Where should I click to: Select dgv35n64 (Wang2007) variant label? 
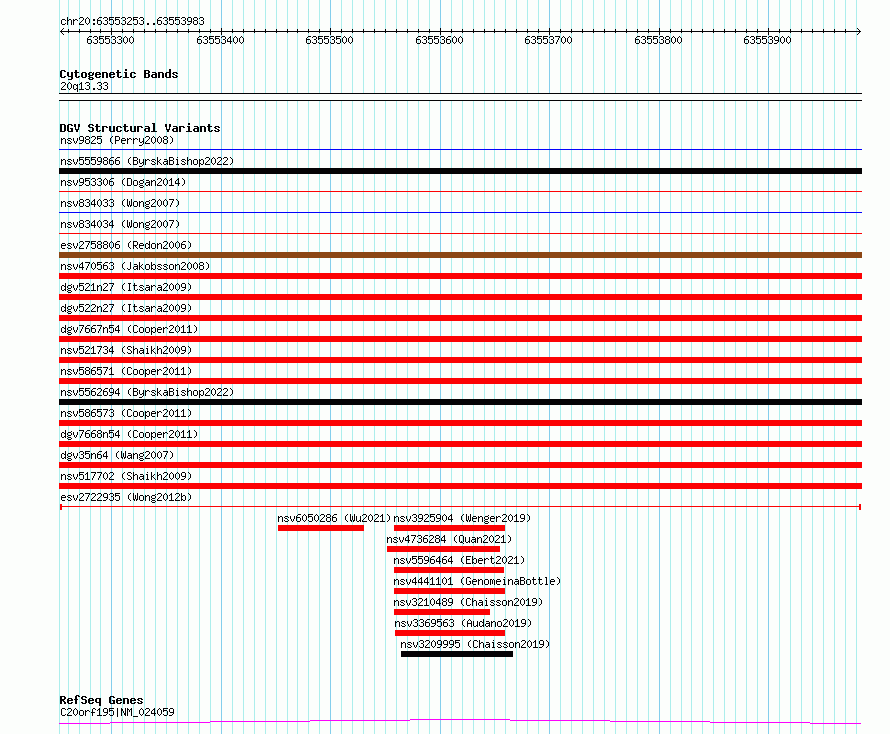(x=117, y=455)
